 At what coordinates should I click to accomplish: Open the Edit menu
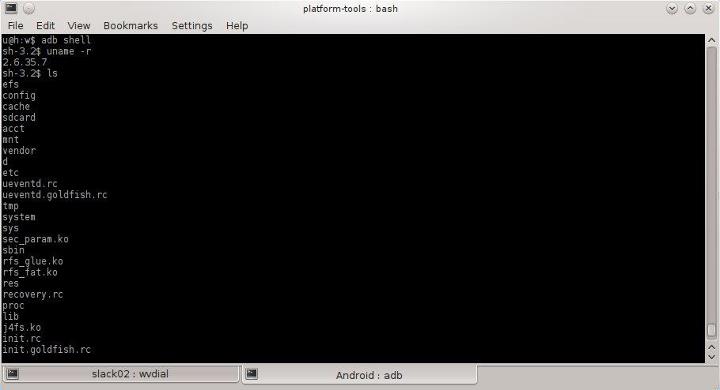[45, 26]
